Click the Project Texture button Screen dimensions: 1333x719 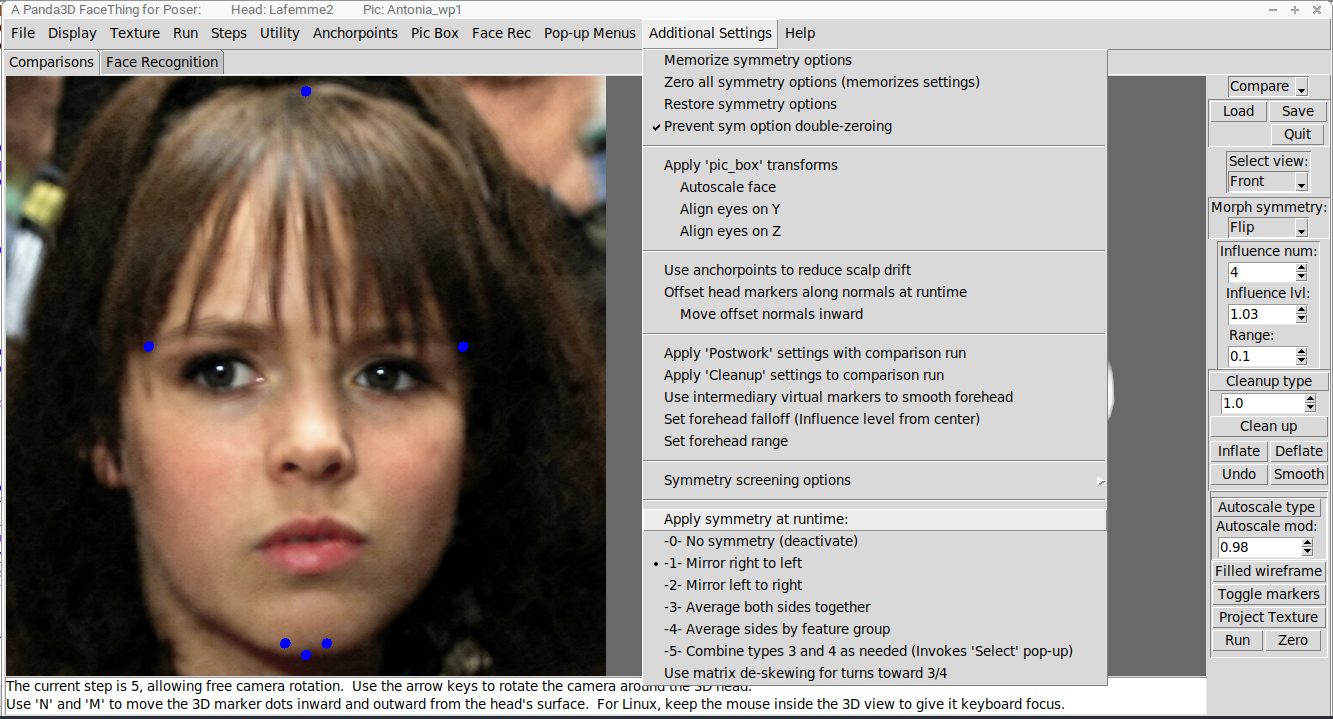(x=1268, y=617)
